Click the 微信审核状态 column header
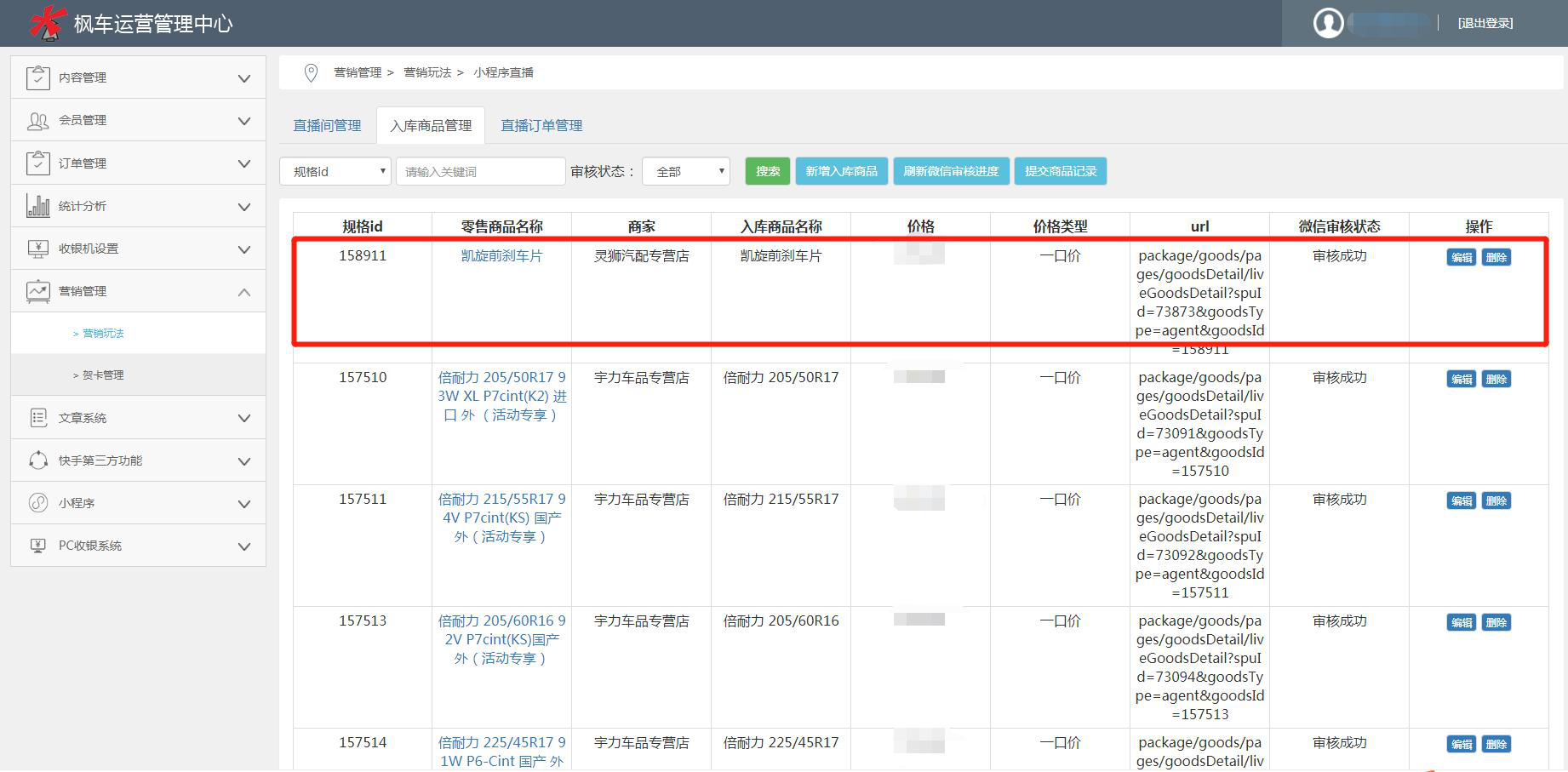This screenshot has width=1568, height=772. (x=1339, y=226)
